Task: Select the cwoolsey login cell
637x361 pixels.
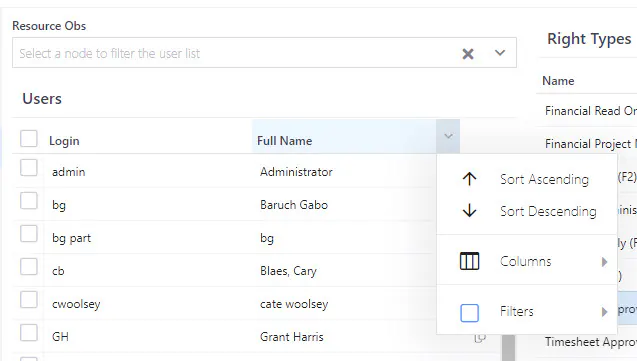Action: coord(76,304)
